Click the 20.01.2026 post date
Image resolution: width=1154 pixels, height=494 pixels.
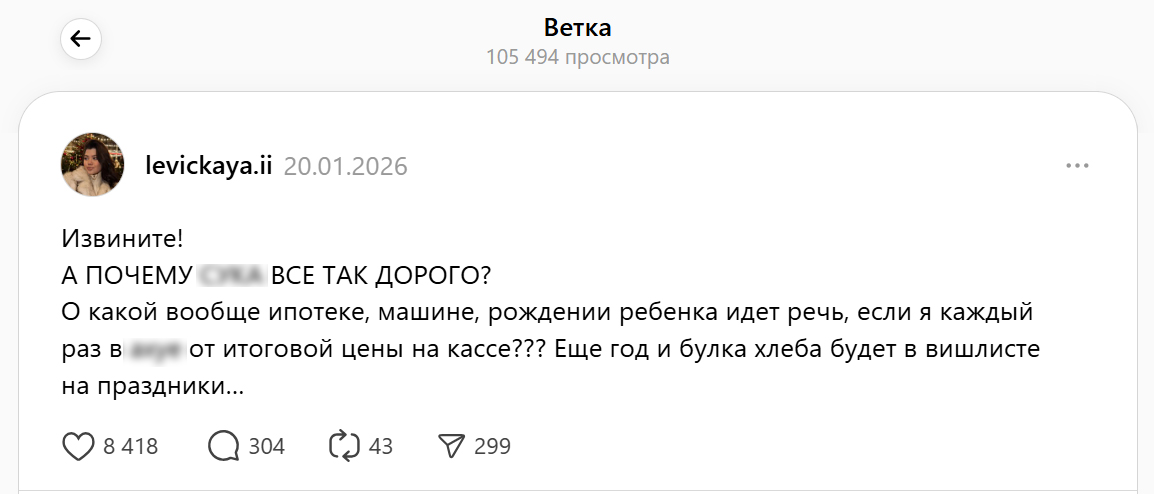(346, 166)
